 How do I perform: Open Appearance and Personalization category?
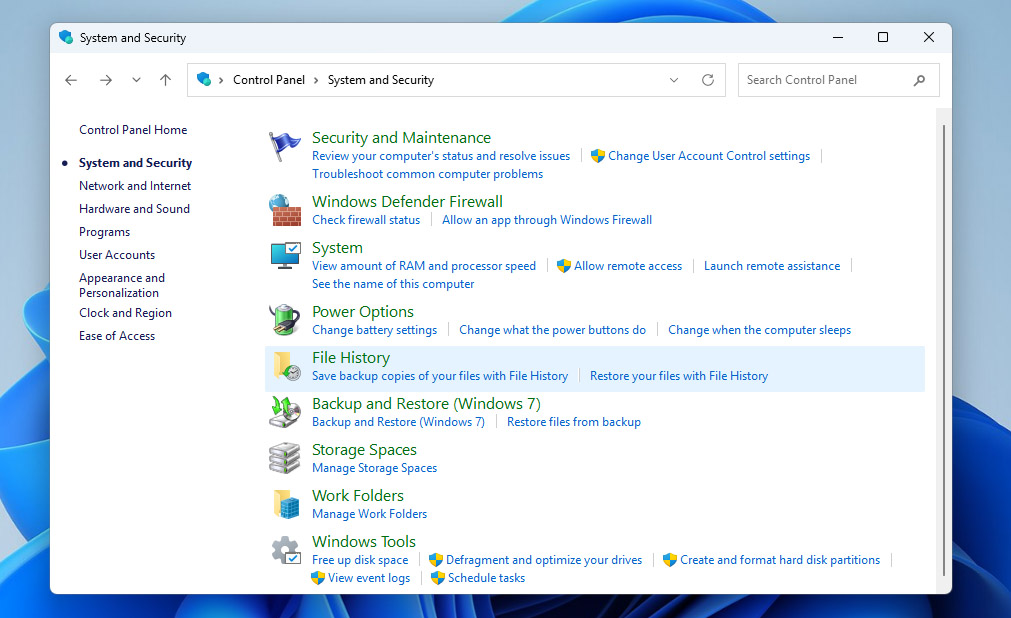click(x=122, y=285)
